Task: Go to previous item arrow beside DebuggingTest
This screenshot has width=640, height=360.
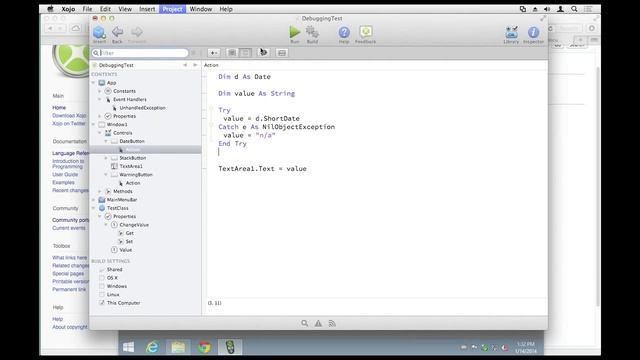Action: (x=185, y=65)
